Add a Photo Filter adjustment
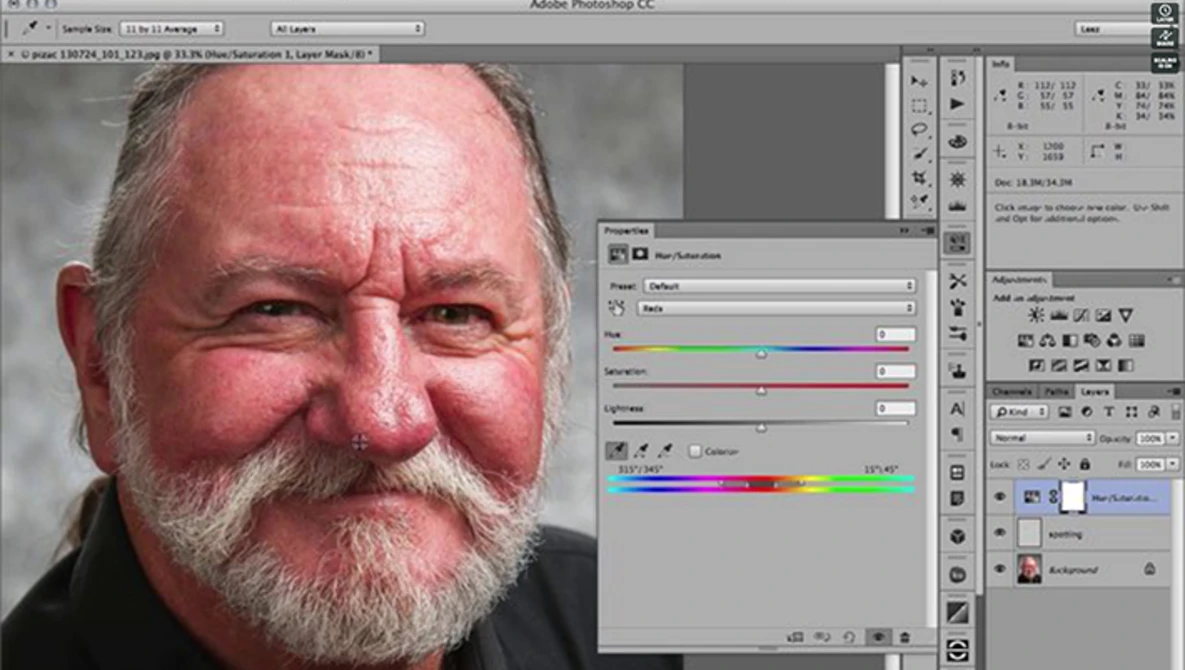 tap(1092, 341)
